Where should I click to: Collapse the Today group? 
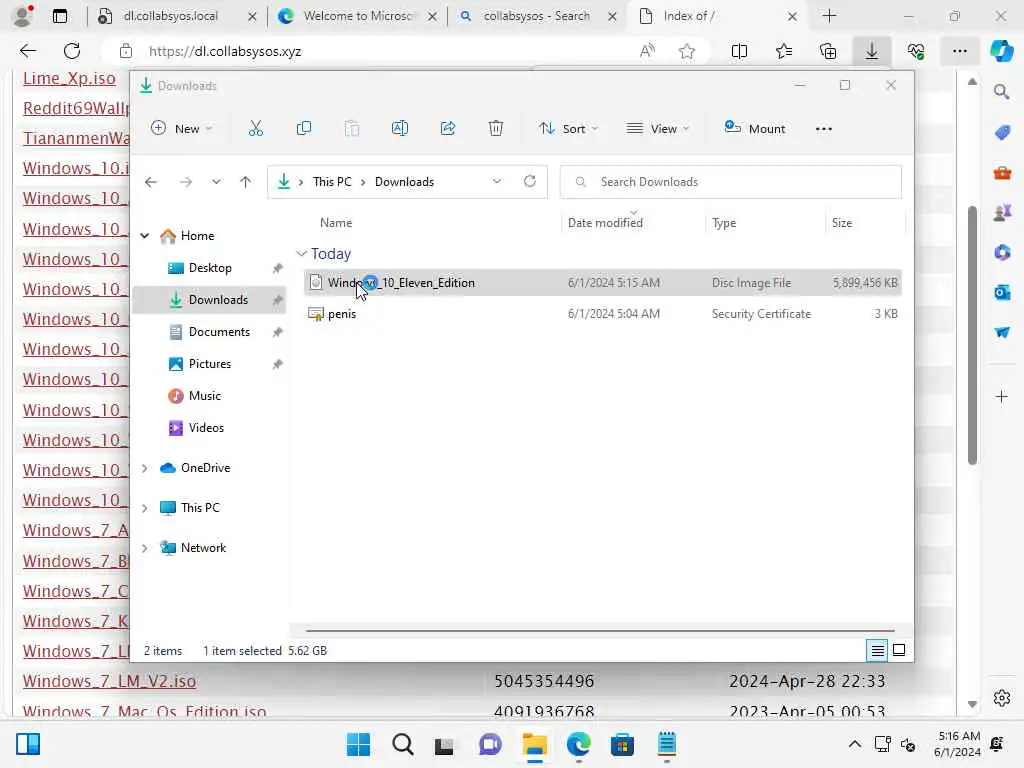301,253
